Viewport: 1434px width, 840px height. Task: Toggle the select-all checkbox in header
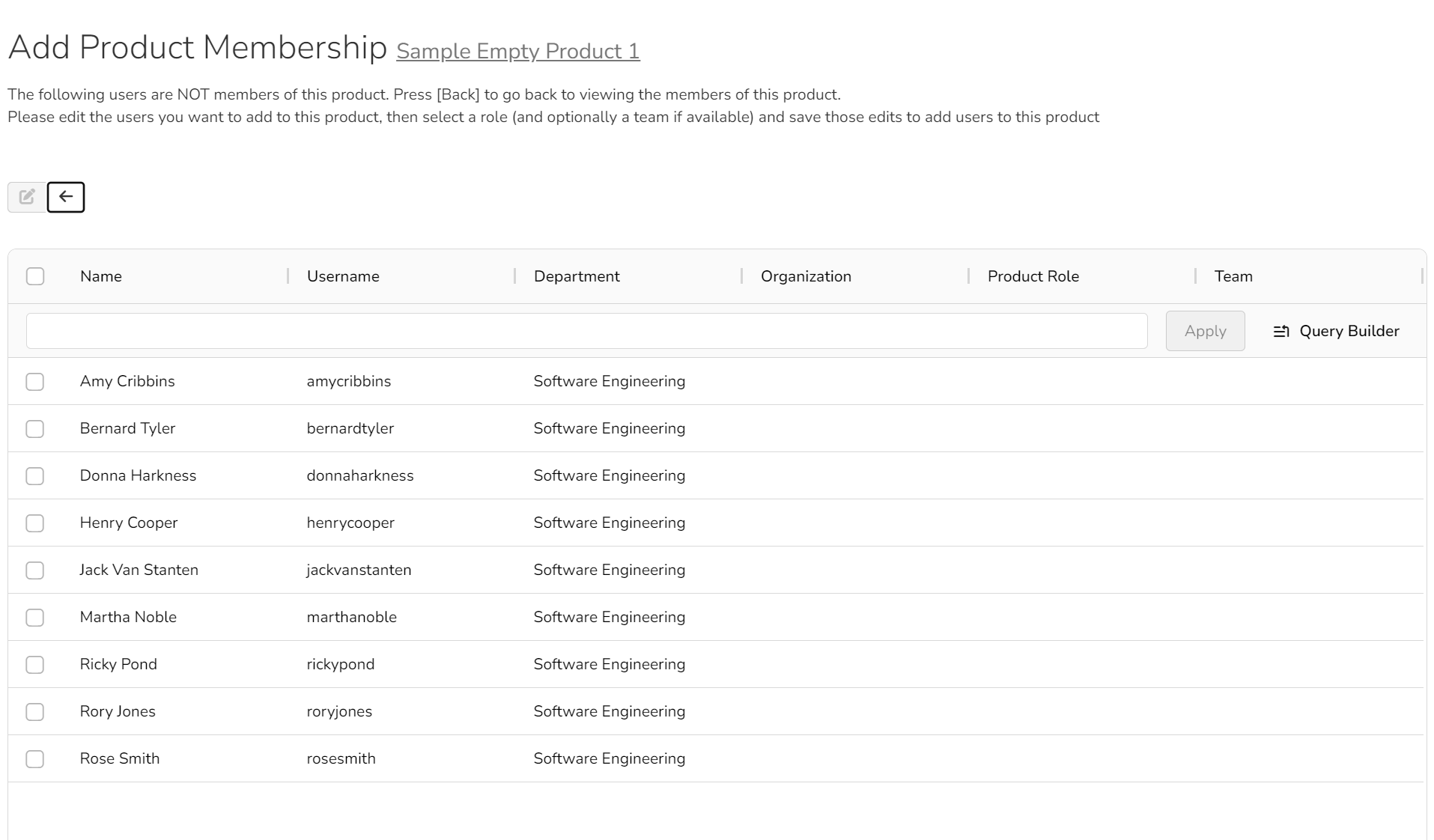click(x=35, y=276)
